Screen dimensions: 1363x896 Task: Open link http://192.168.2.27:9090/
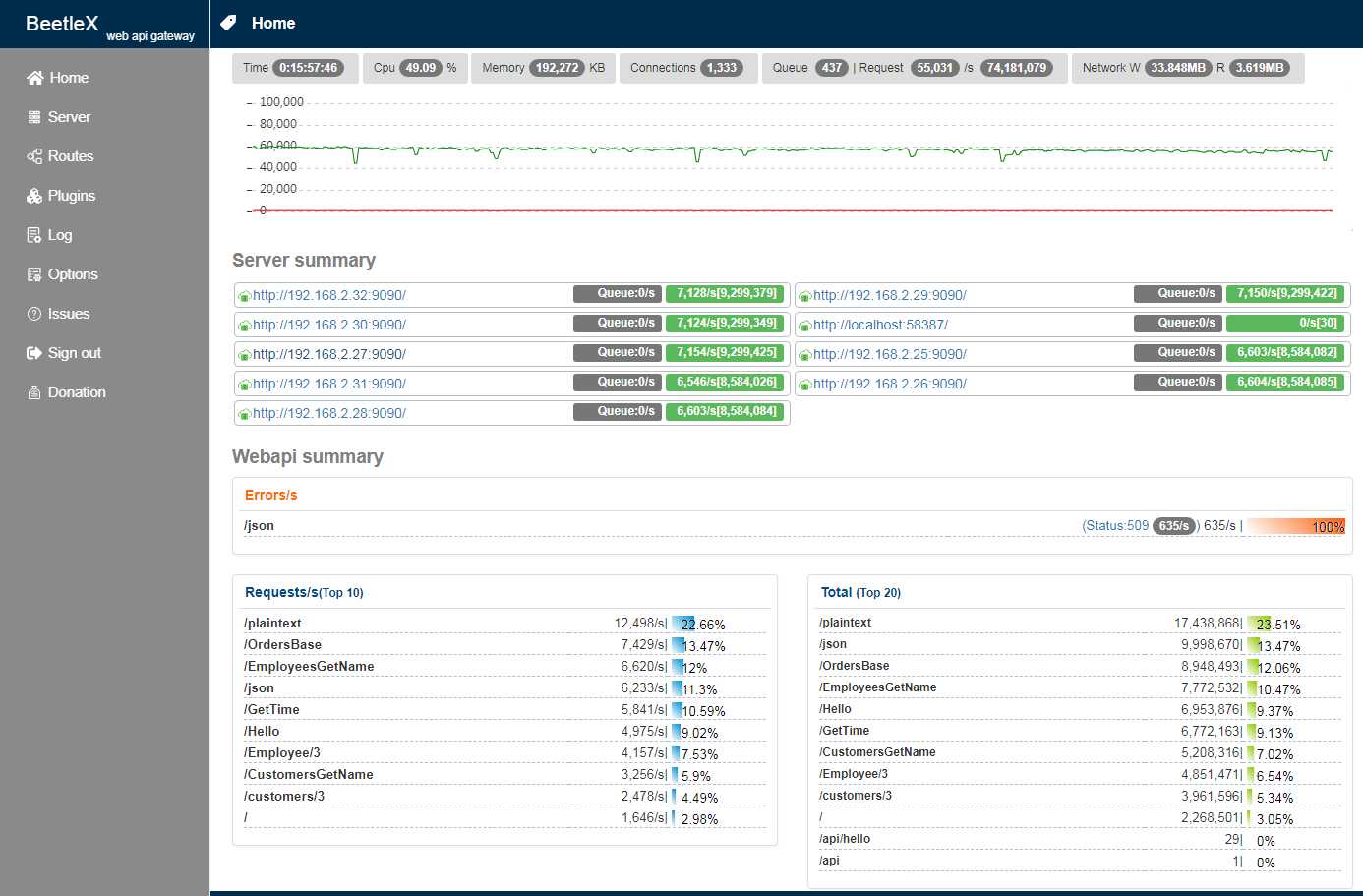point(328,354)
